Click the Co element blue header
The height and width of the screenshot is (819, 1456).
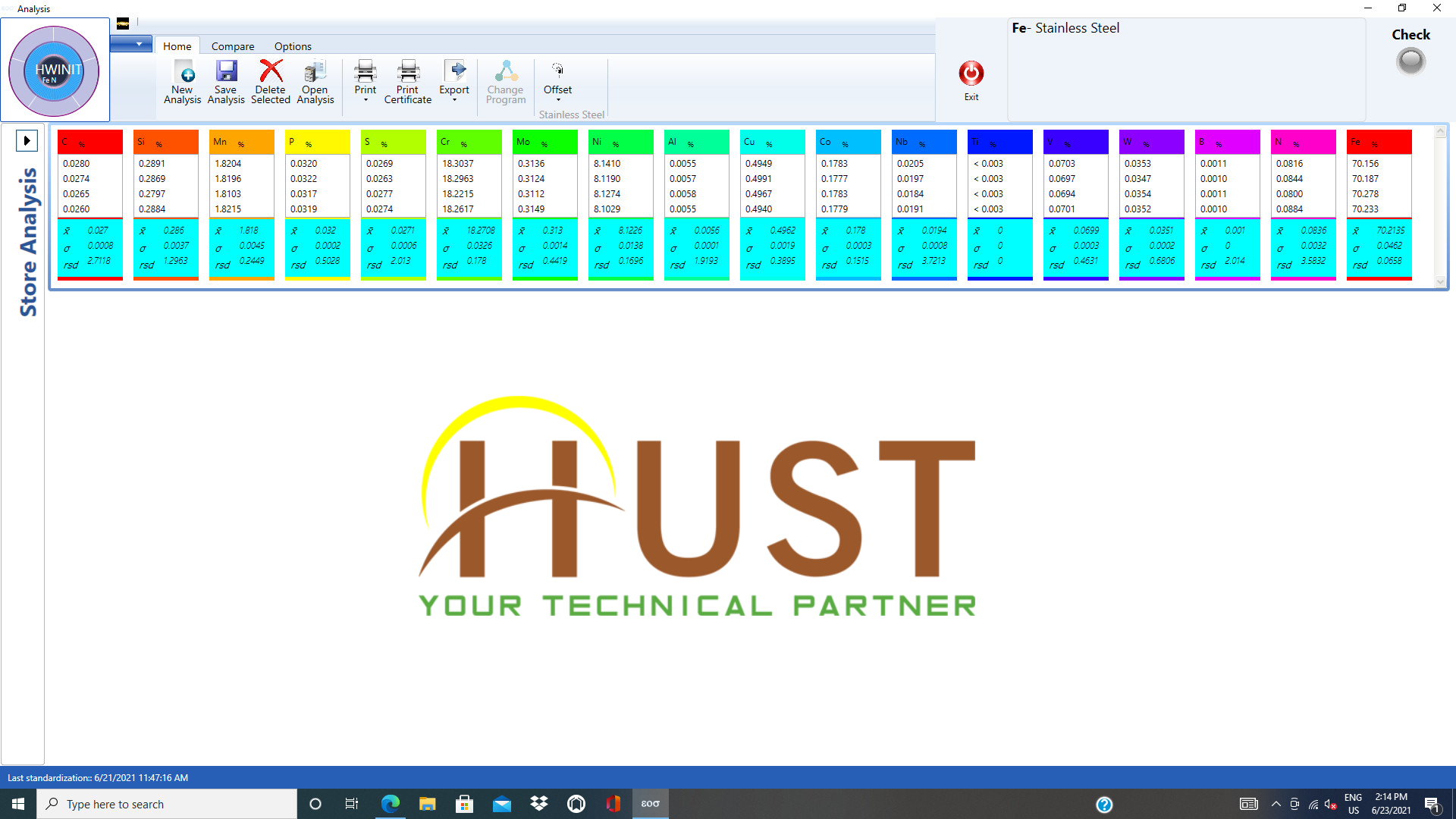pos(849,142)
